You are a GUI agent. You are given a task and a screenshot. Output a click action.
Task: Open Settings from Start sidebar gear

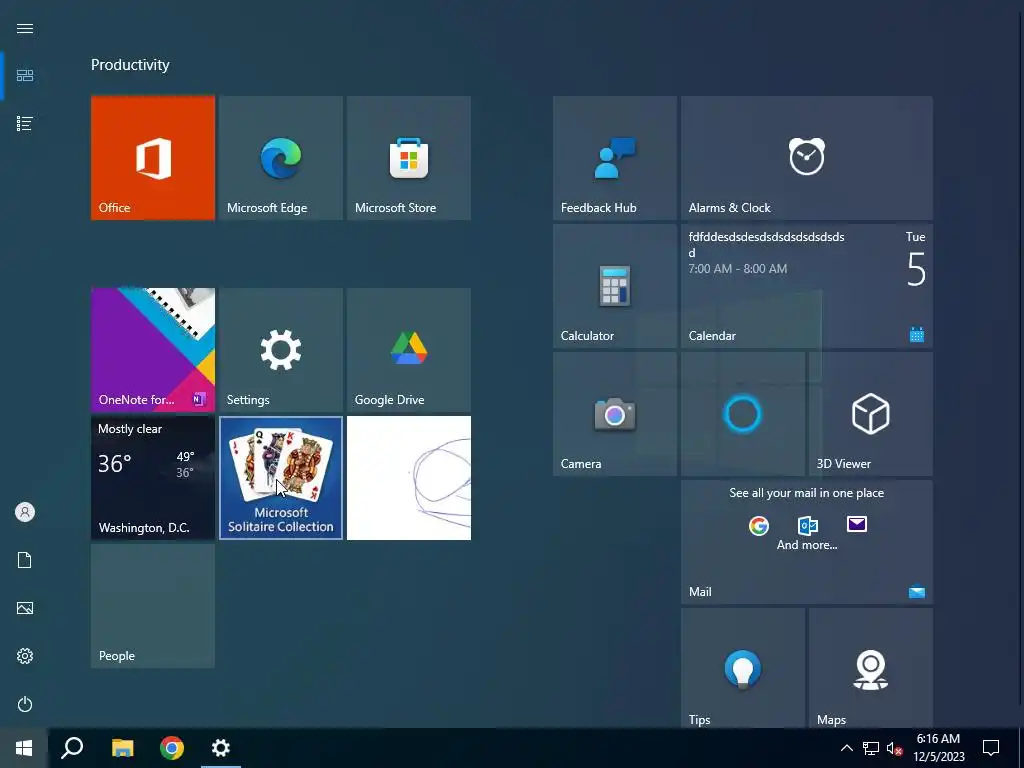pos(25,656)
